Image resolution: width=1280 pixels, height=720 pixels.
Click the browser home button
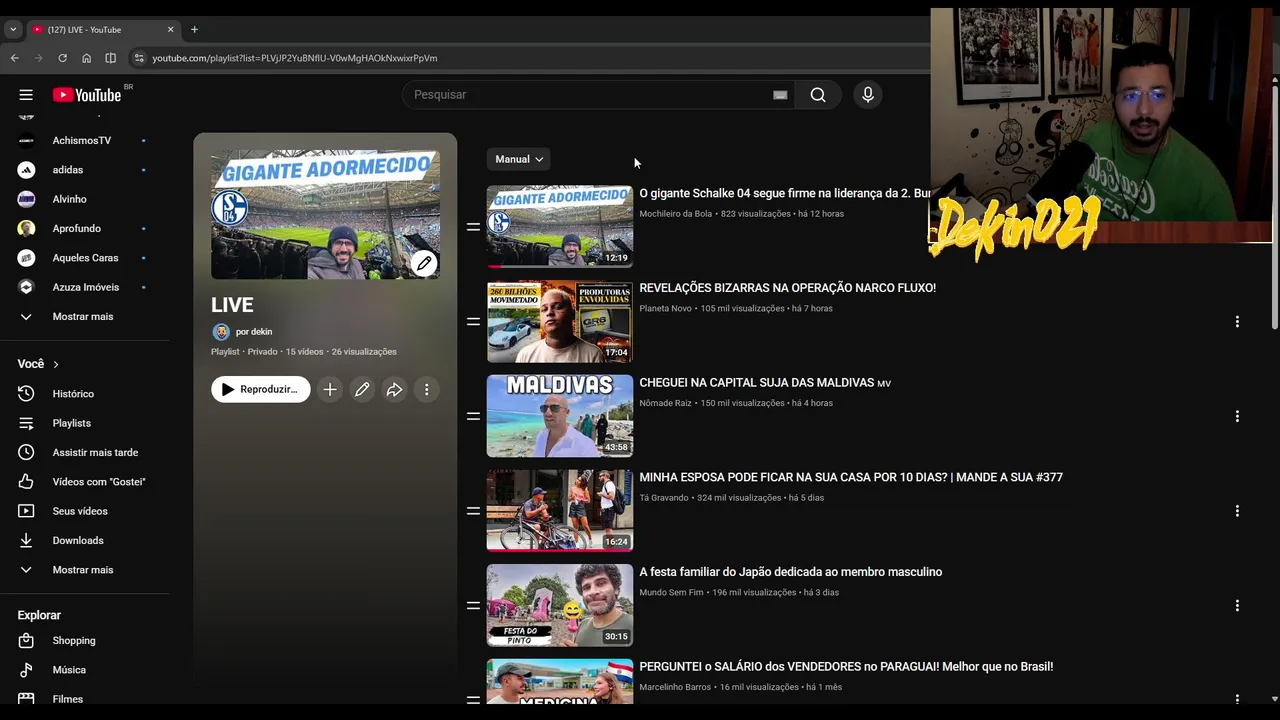pos(86,58)
